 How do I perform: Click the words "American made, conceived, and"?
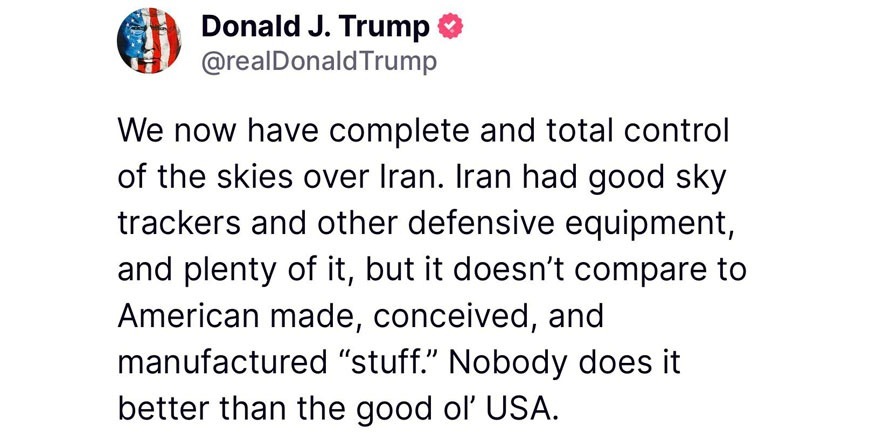[362, 316]
